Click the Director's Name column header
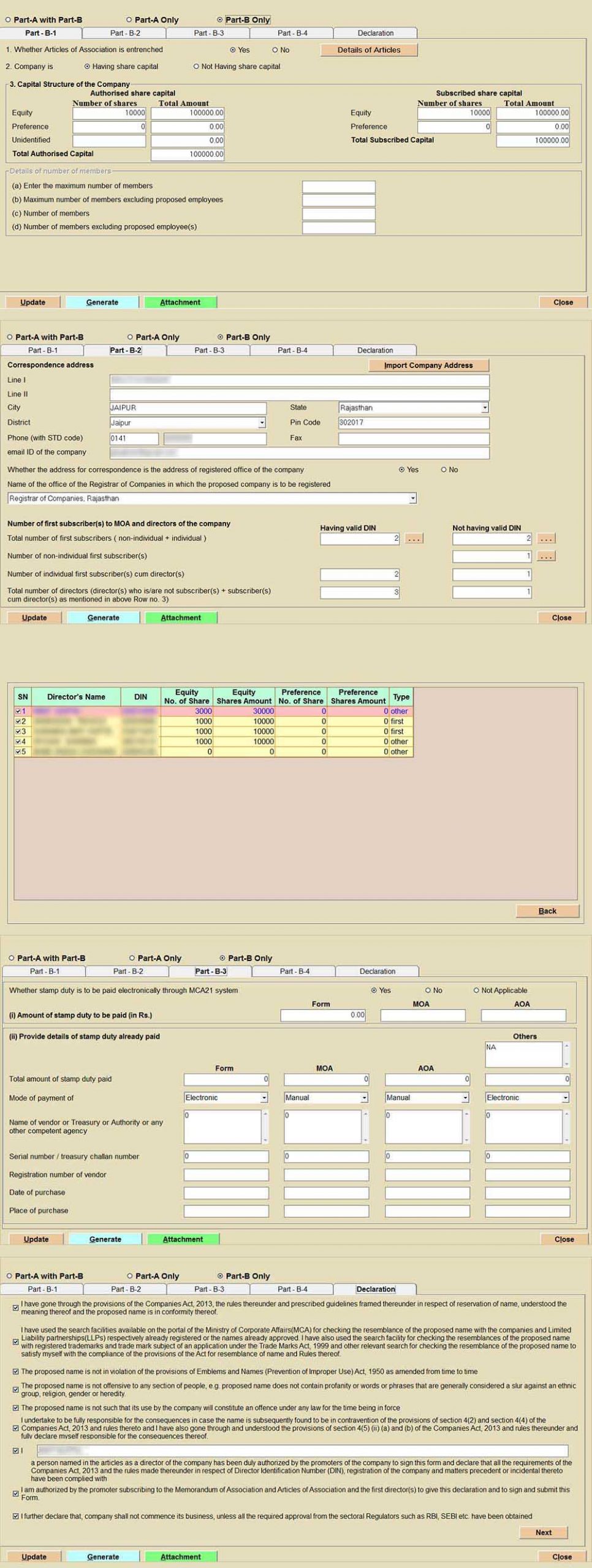This screenshot has width=592, height=1568. click(76, 697)
